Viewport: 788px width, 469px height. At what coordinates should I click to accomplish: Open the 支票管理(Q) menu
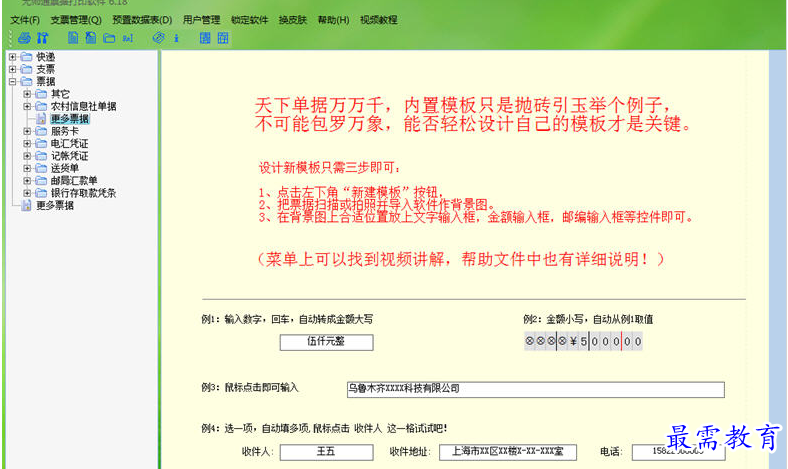(x=76, y=20)
